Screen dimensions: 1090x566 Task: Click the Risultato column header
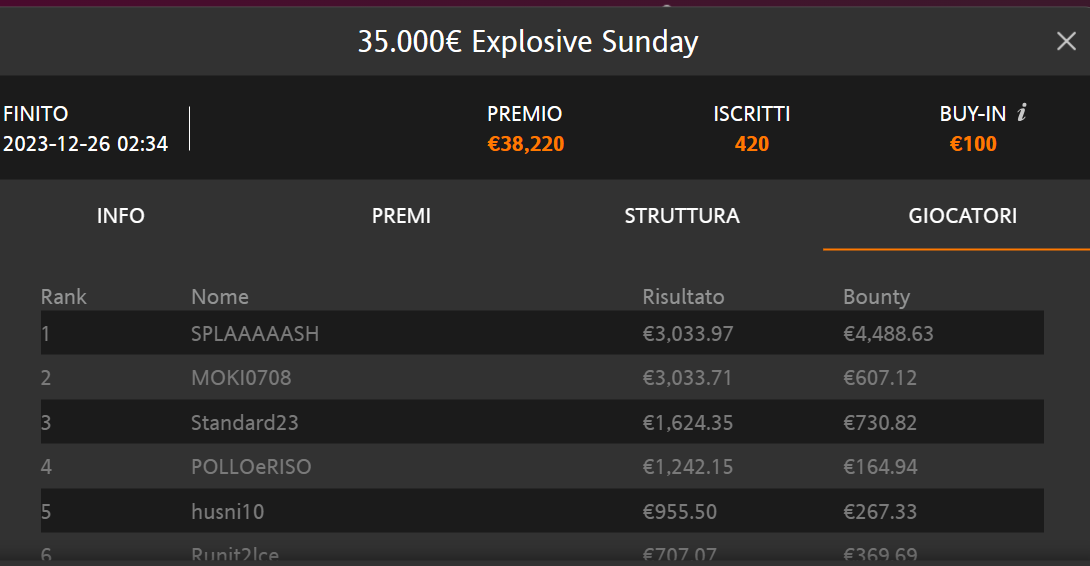(683, 297)
